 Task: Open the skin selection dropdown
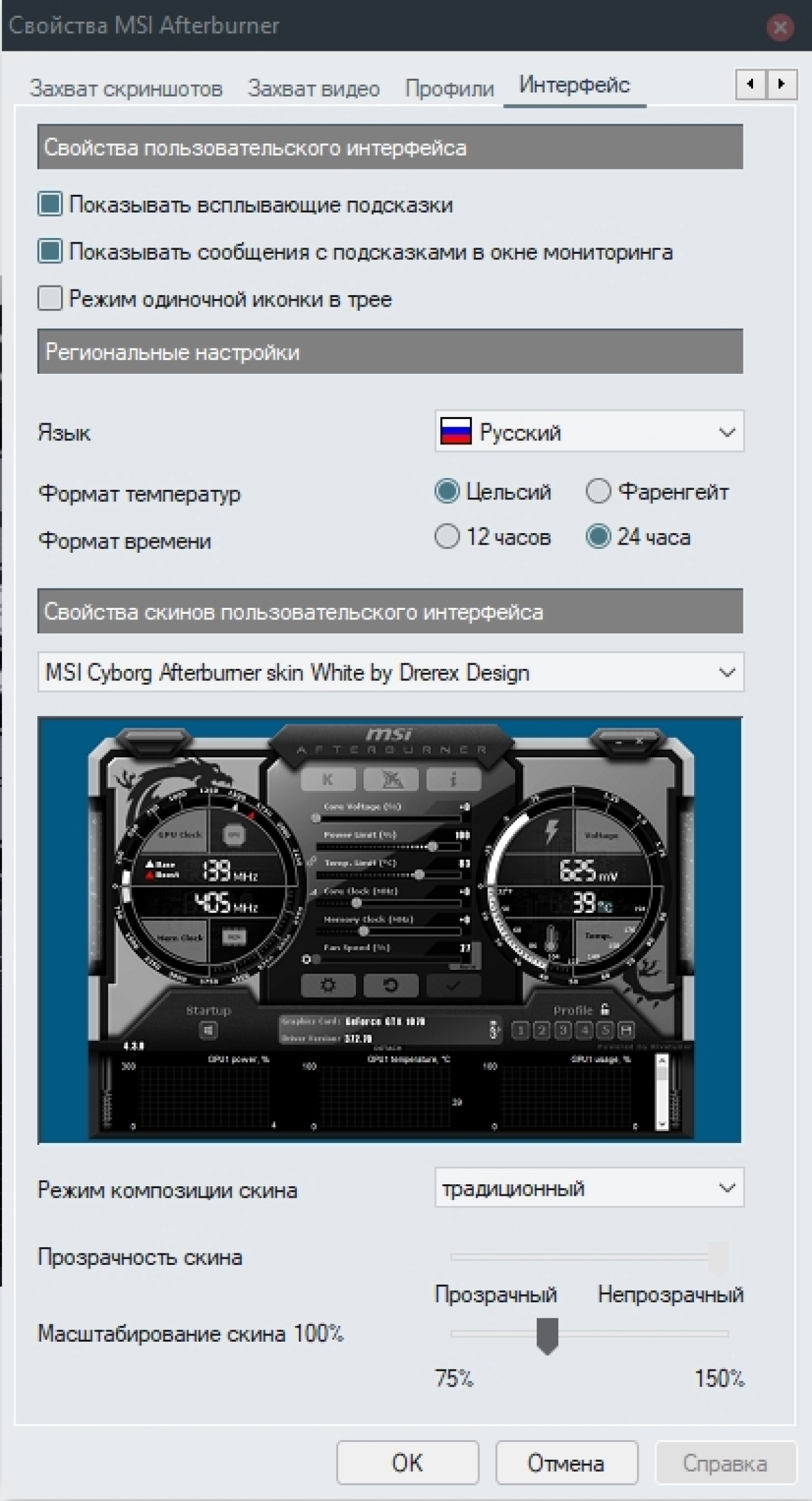pos(391,672)
